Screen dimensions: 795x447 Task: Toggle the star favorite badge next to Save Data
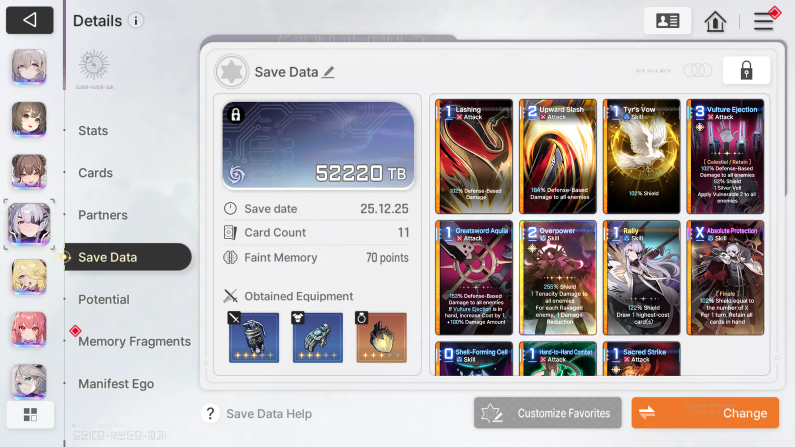pos(232,71)
